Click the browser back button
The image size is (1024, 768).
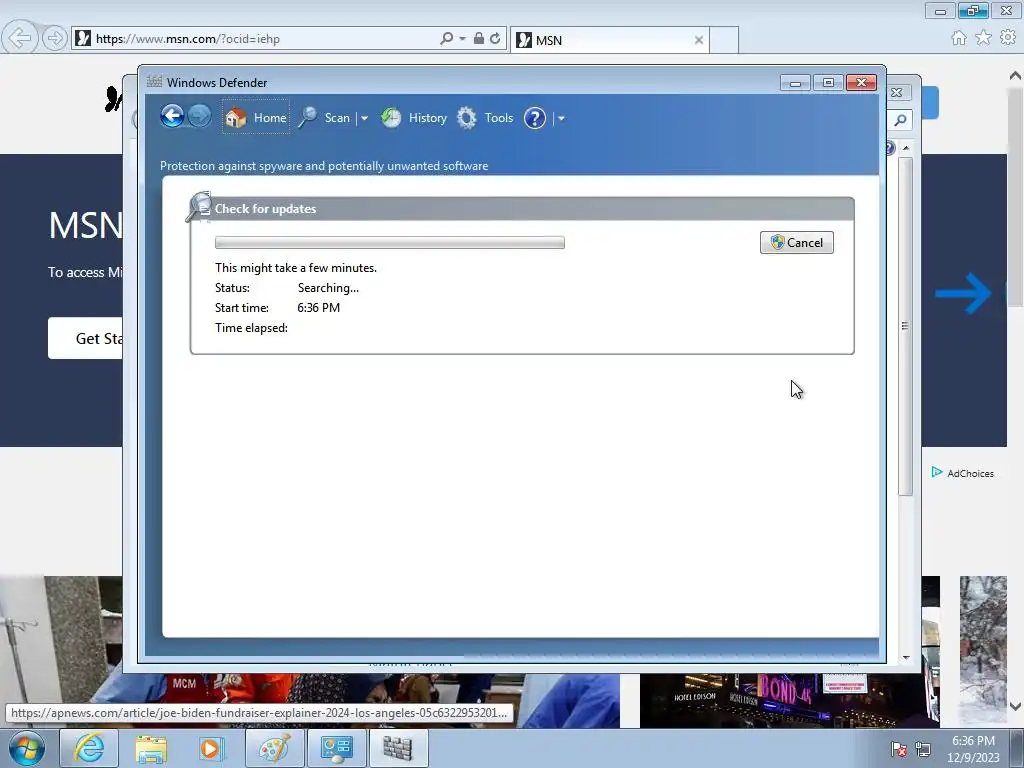coord(20,38)
